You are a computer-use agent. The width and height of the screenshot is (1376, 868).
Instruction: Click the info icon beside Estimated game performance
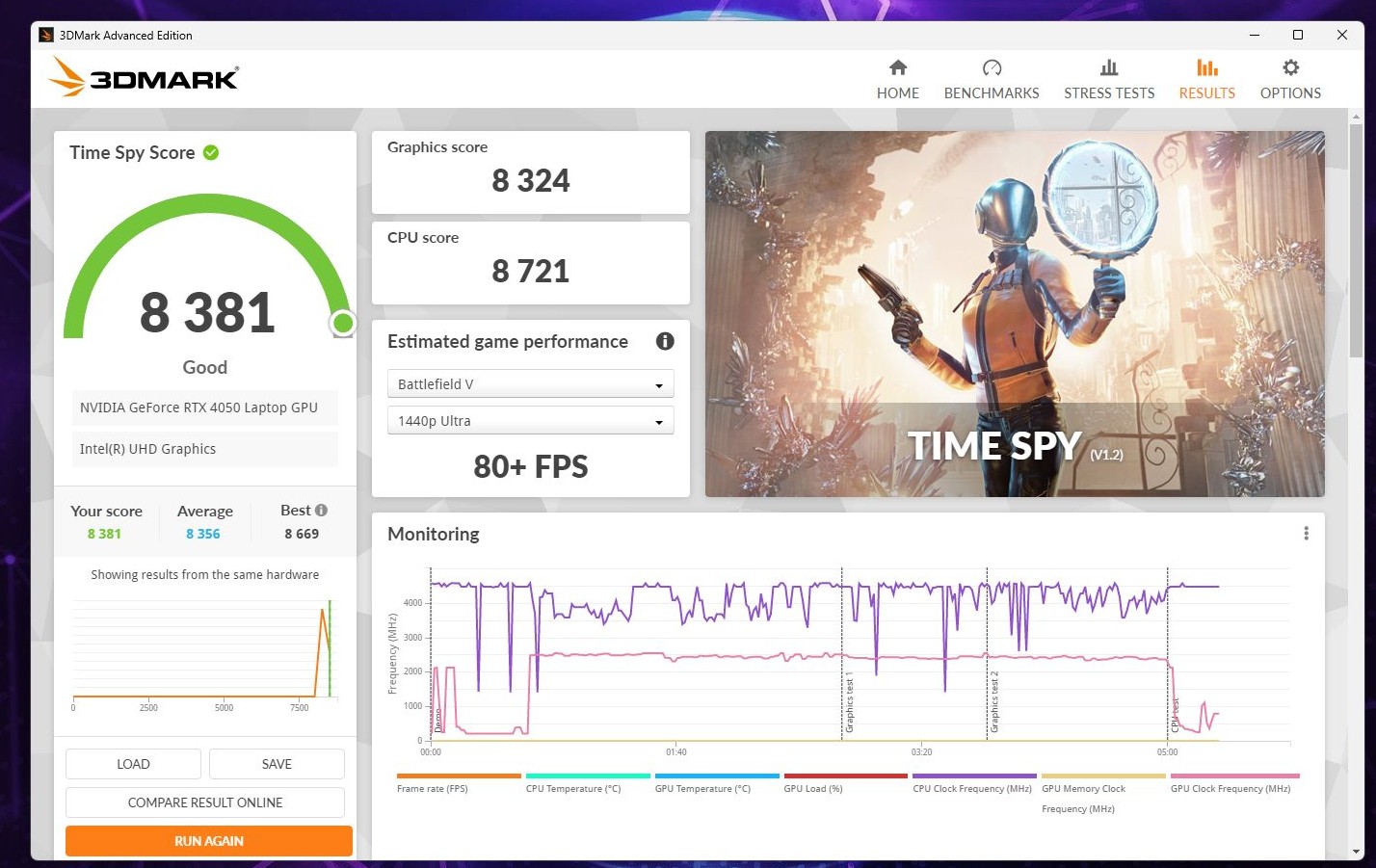click(665, 341)
